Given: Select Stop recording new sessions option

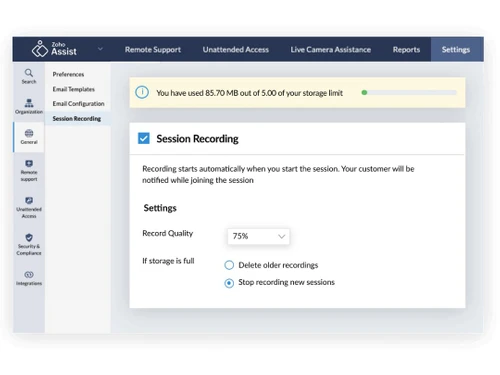Looking at the screenshot, I should pyautogui.click(x=229, y=283).
